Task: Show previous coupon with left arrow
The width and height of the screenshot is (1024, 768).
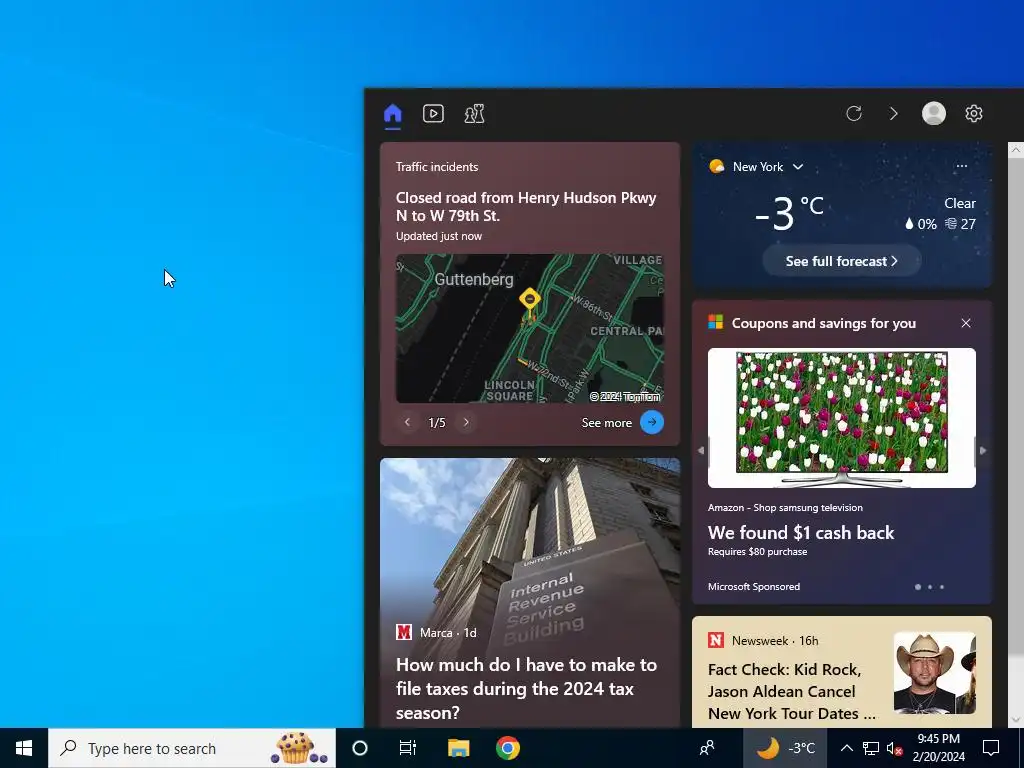Action: point(701,450)
